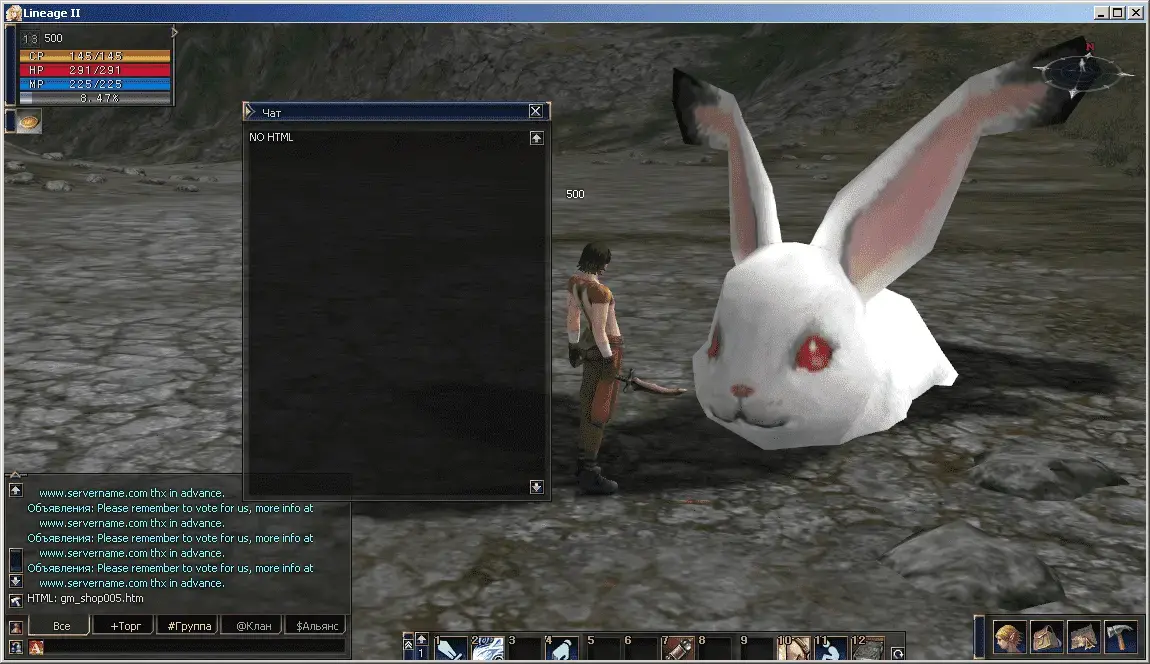Image resolution: width=1150 pixels, height=664 pixels.
Task: Close the Lineage II game window
Action: 1135,12
